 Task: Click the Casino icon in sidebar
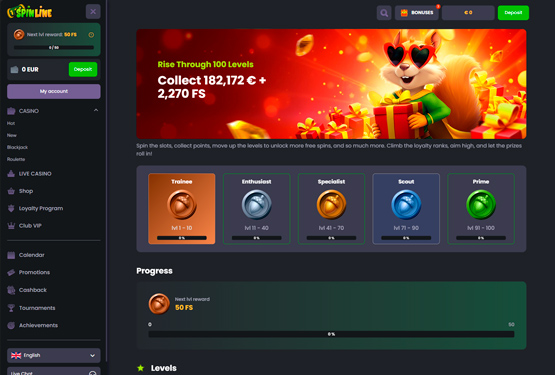click(11, 111)
